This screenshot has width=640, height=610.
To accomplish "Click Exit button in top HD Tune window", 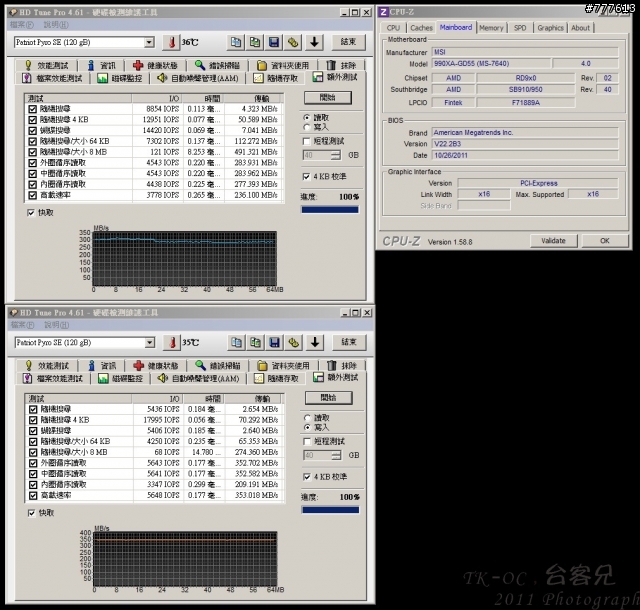I will tap(348, 42).
